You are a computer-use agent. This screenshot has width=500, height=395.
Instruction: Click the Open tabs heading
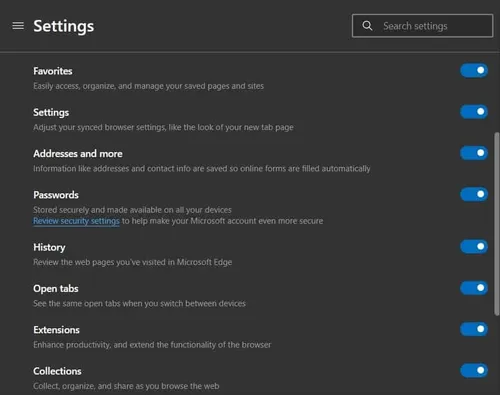click(x=56, y=289)
